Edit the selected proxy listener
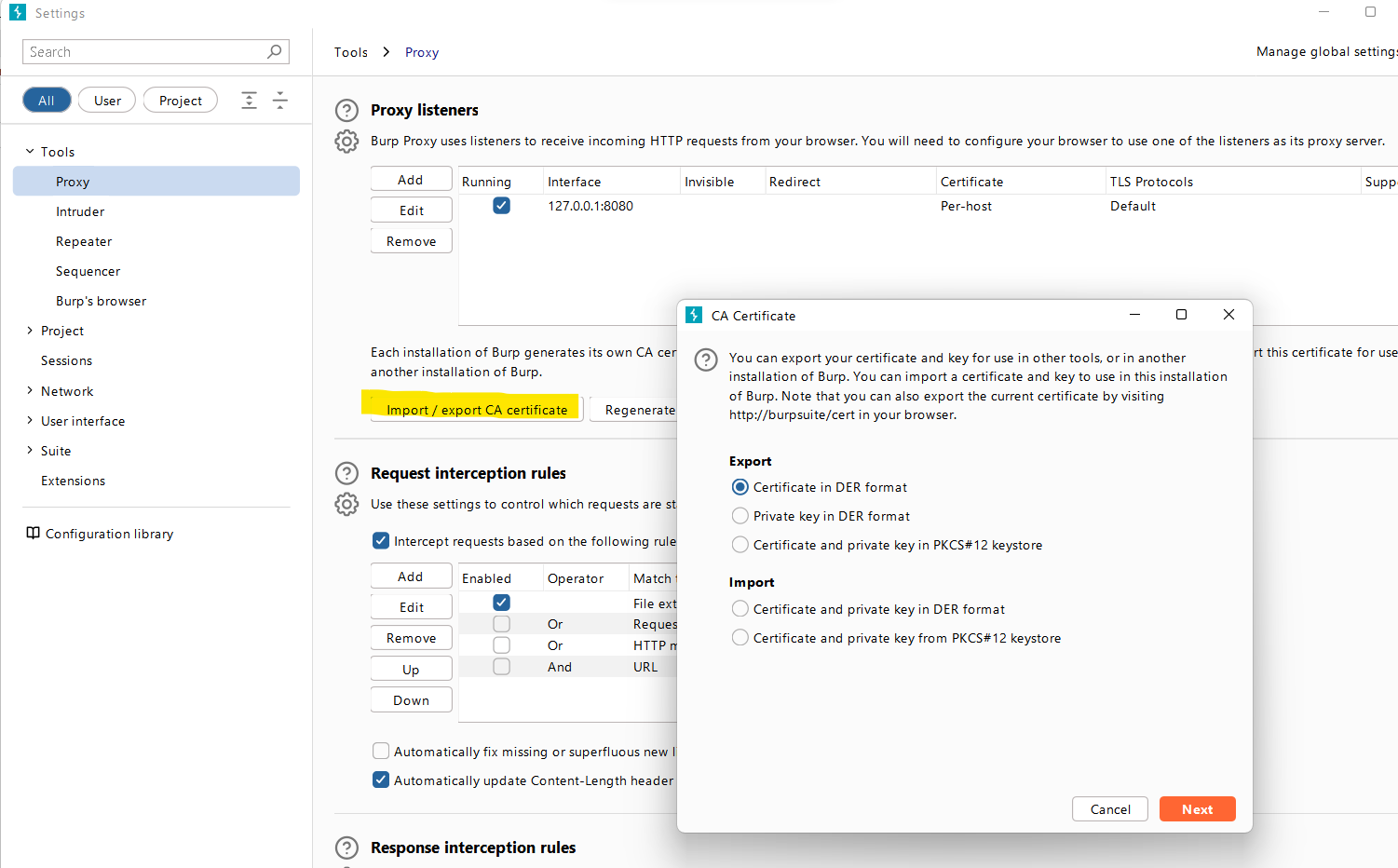Image resolution: width=1398 pixels, height=868 pixels. [x=411, y=210]
